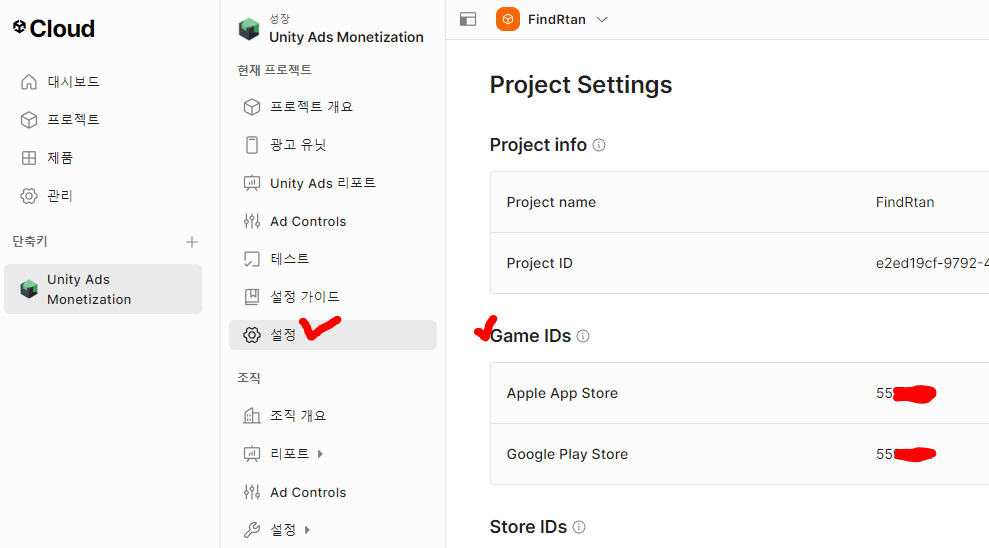
Task: Click the 단축키 section label
Action: point(30,242)
